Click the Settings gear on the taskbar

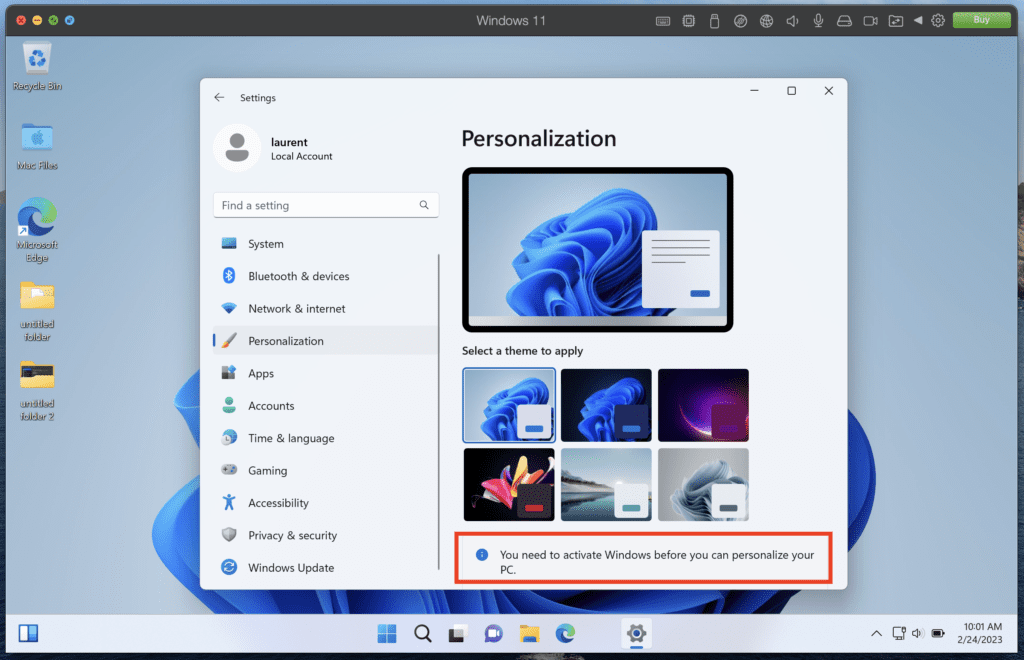click(636, 633)
